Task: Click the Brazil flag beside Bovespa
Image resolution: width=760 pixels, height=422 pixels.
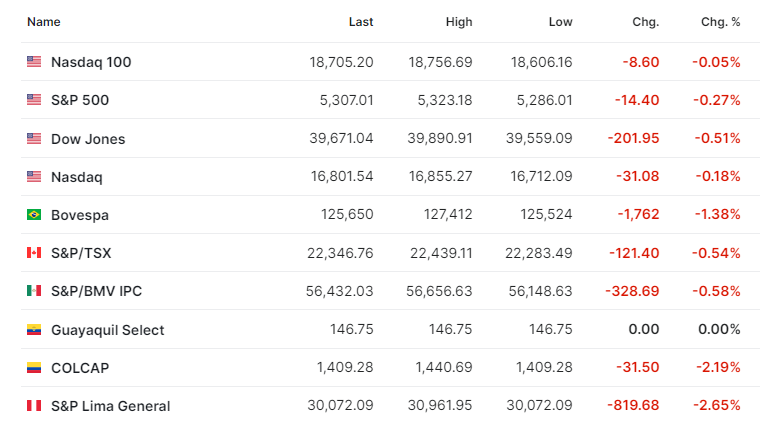Action: 34,215
